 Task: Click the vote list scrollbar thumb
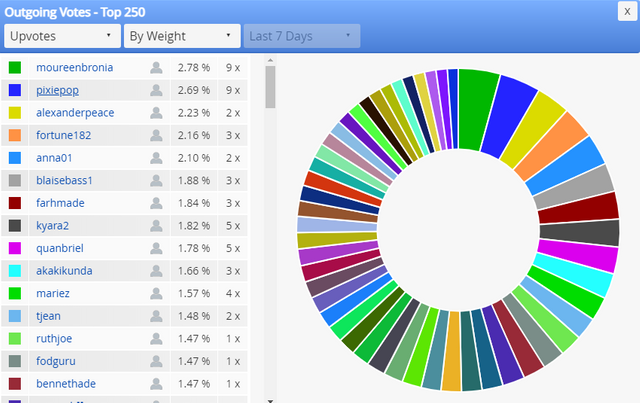point(270,87)
